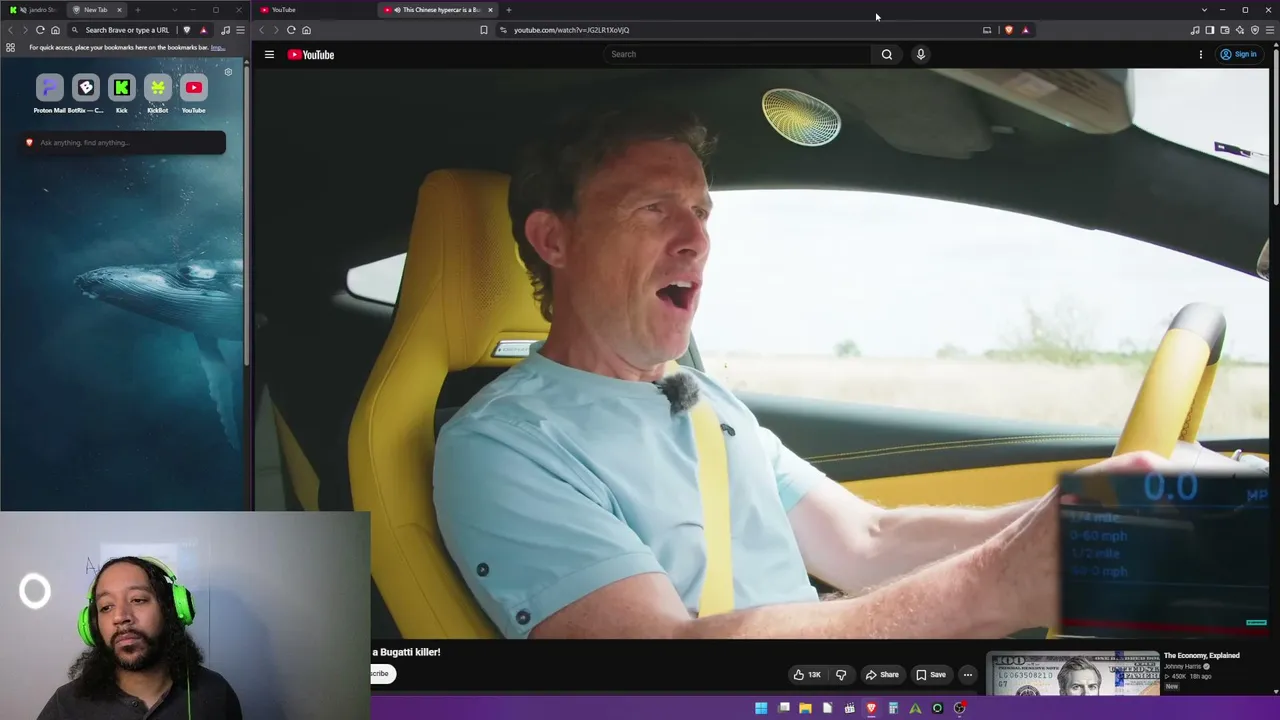The image size is (1280, 720).
Task: Open Brave Wallet from toolbar
Action: point(1225,30)
